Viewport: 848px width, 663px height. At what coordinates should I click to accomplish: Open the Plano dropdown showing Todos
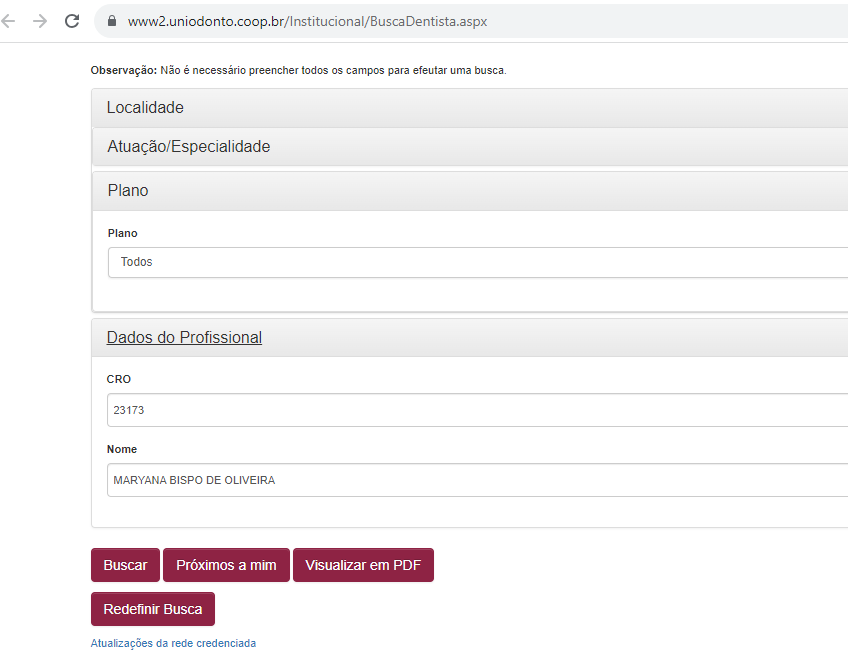coord(478,262)
